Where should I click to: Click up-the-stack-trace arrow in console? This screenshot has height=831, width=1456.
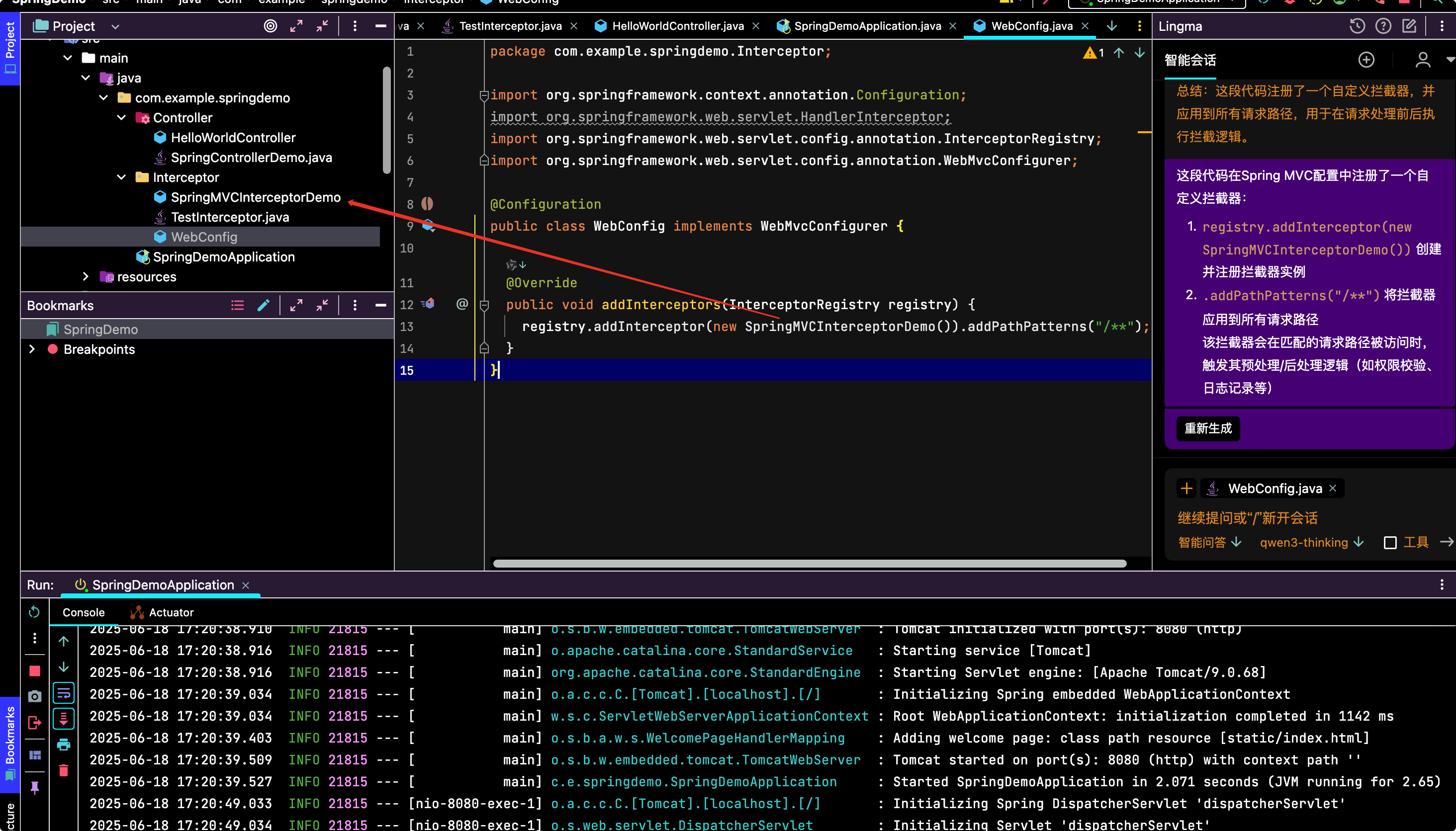pos(63,641)
